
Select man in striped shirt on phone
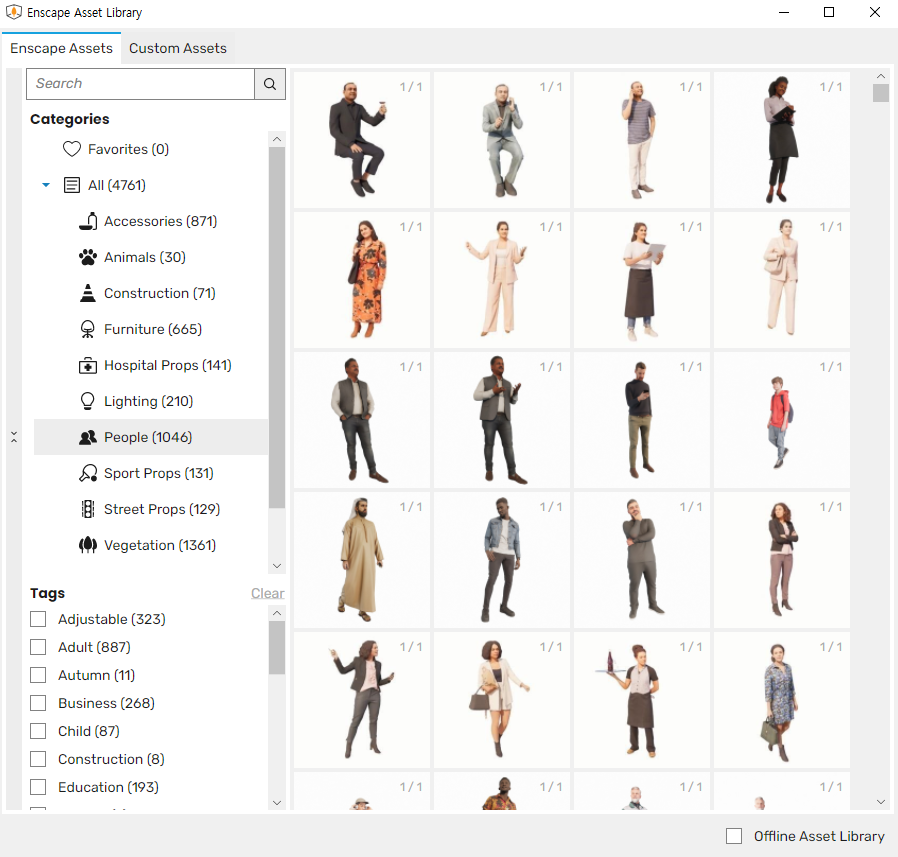pos(641,140)
